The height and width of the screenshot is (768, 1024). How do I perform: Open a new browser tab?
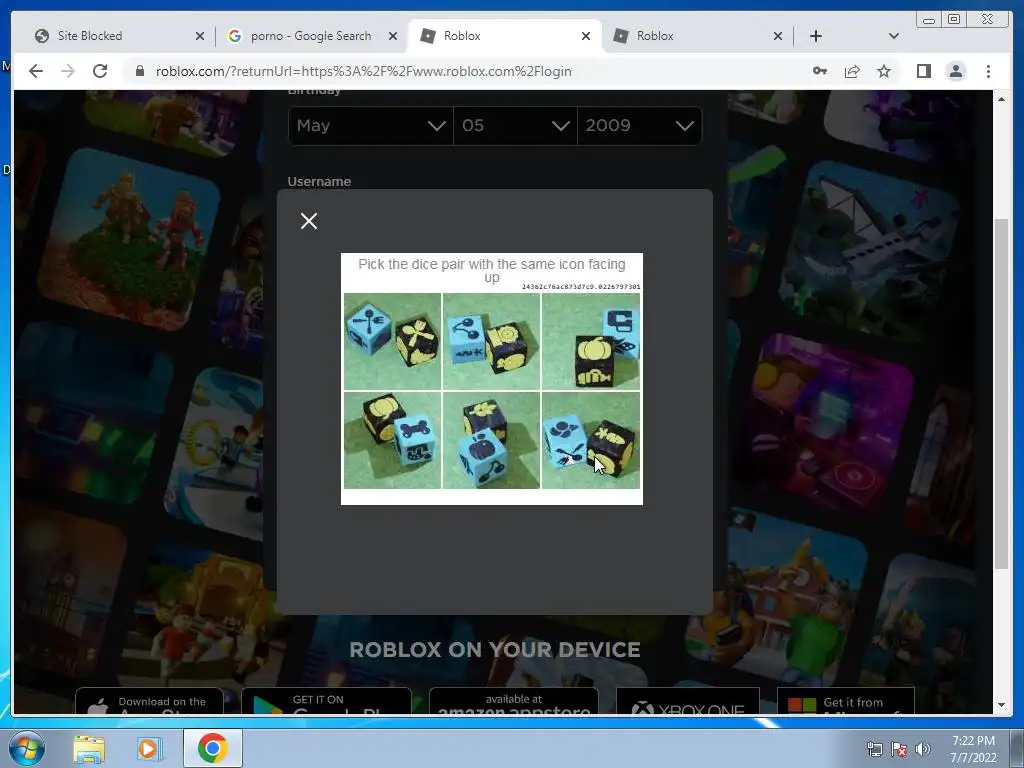[x=816, y=36]
